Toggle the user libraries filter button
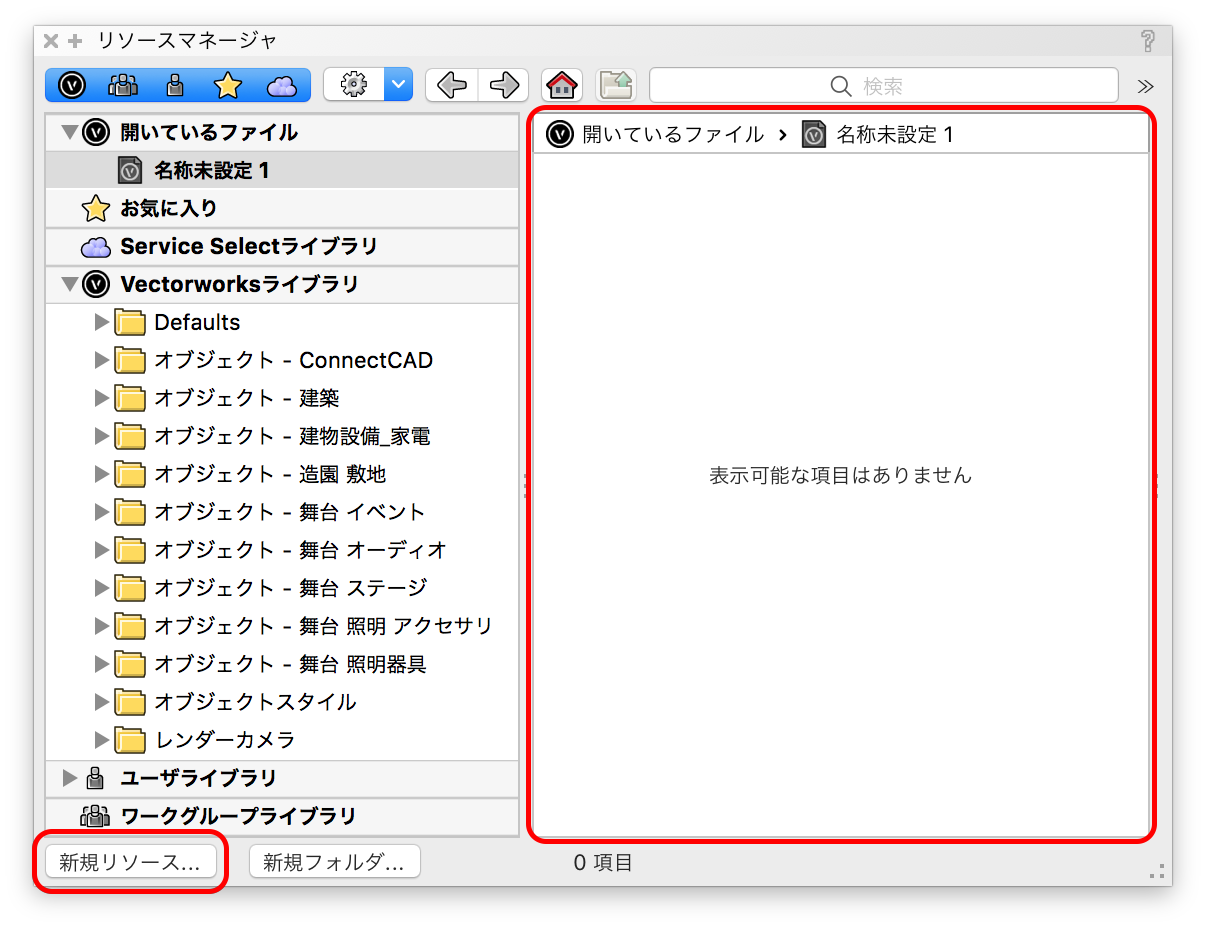This screenshot has height=928, width=1206. (175, 85)
